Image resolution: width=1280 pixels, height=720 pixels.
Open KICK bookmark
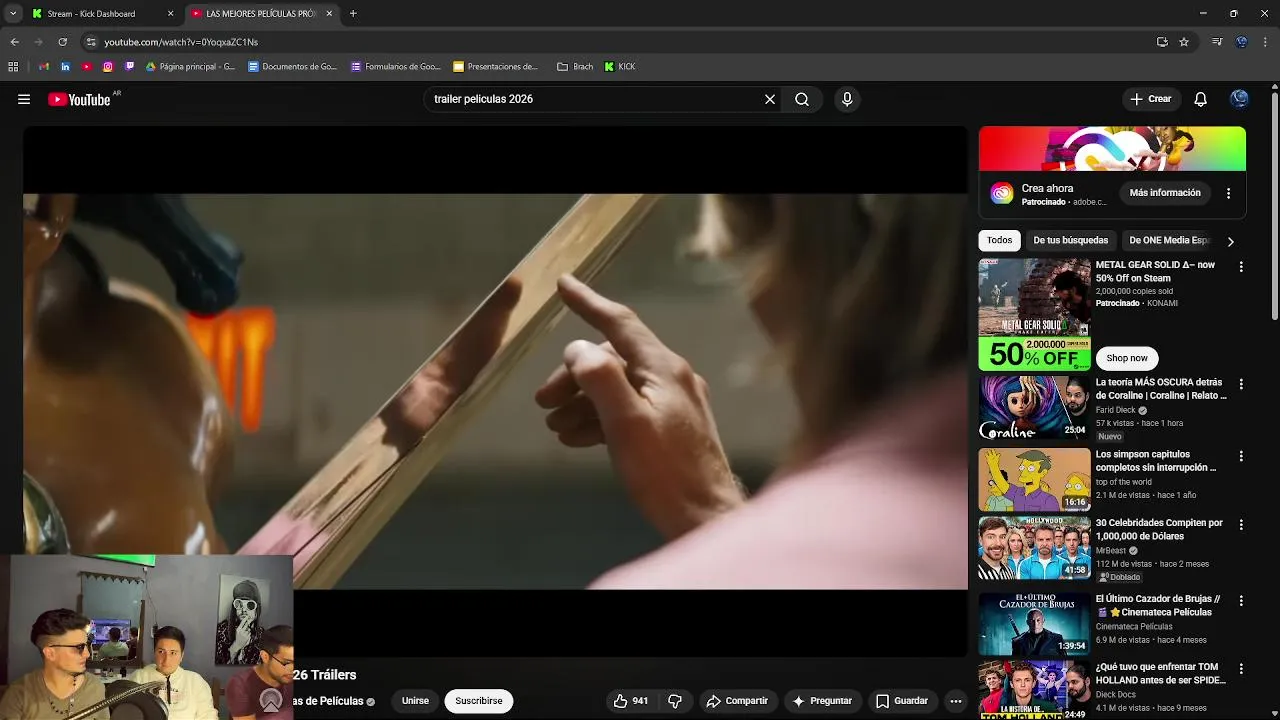tap(620, 67)
